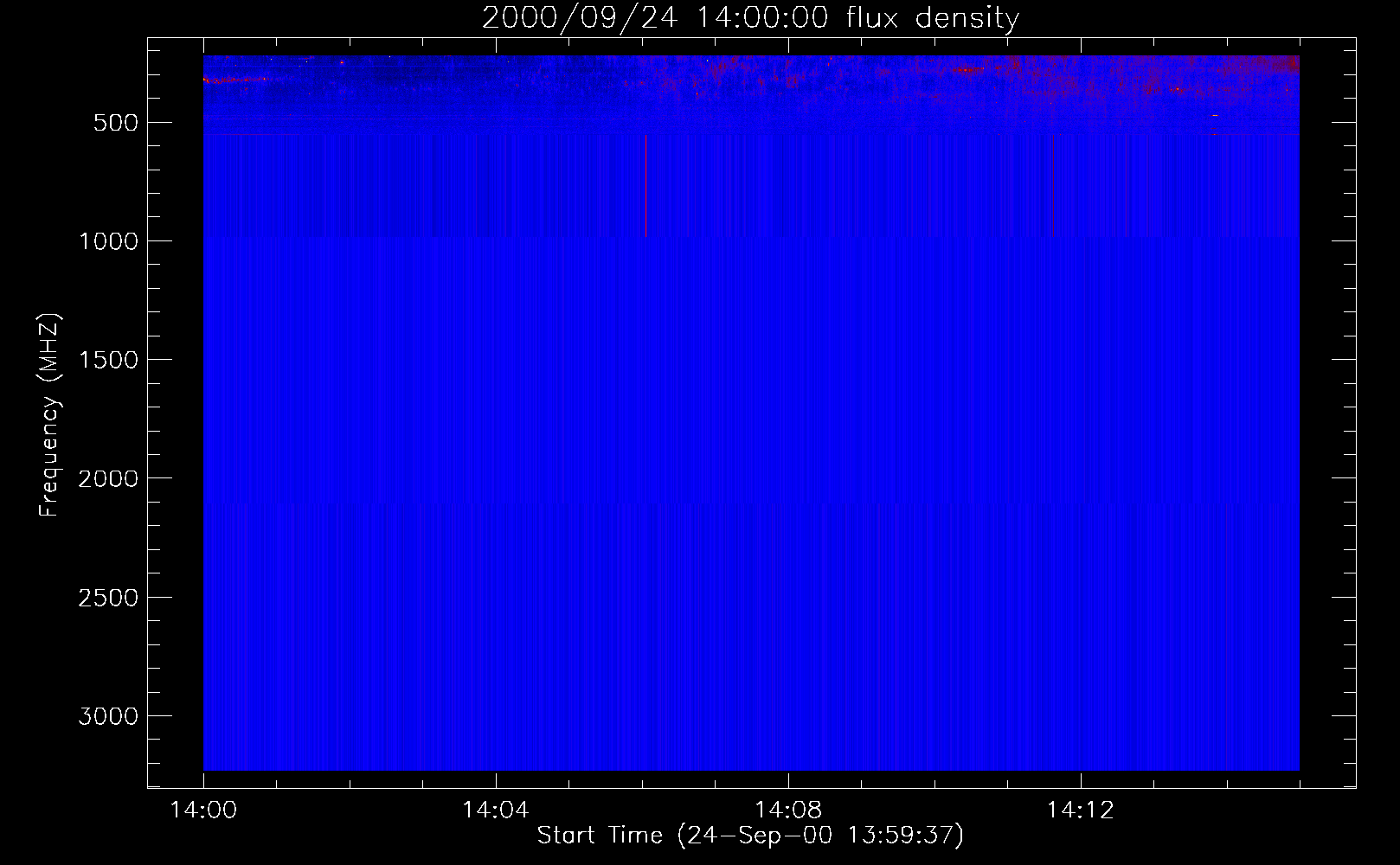Image resolution: width=1400 pixels, height=865 pixels.
Task: Click the 3000 frequency tick label
Action: click(x=108, y=716)
